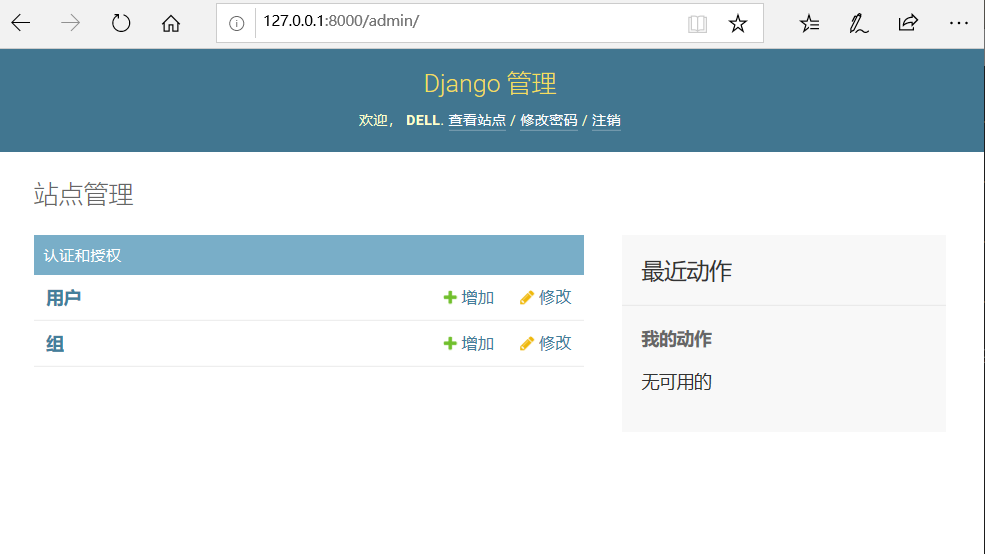Click the 无可用的 text

pyautogui.click(x=677, y=382)
